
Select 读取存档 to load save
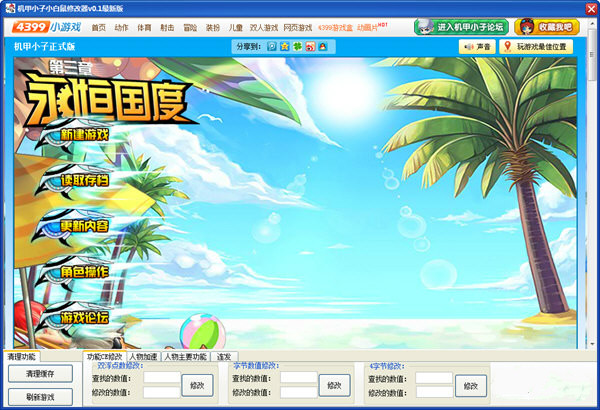[83, 180]
